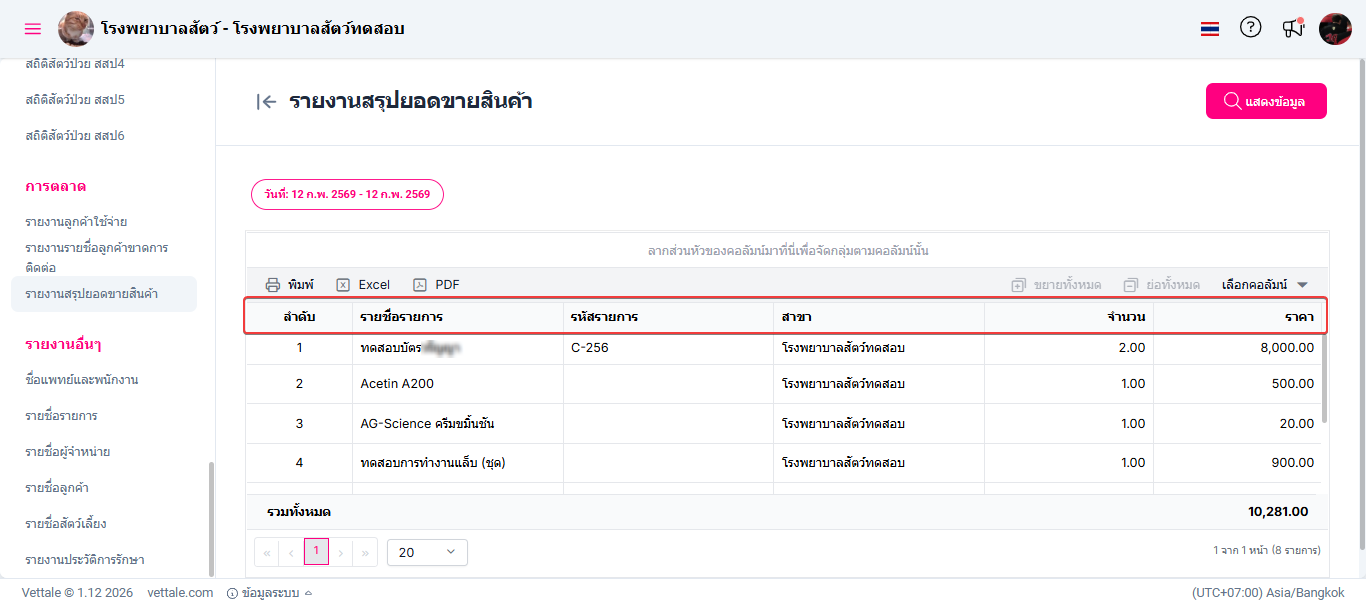1366x607 pixels.
Task: Open the hamburger sidebar menu
Action: pyautogui.click(x=33, y=29)
